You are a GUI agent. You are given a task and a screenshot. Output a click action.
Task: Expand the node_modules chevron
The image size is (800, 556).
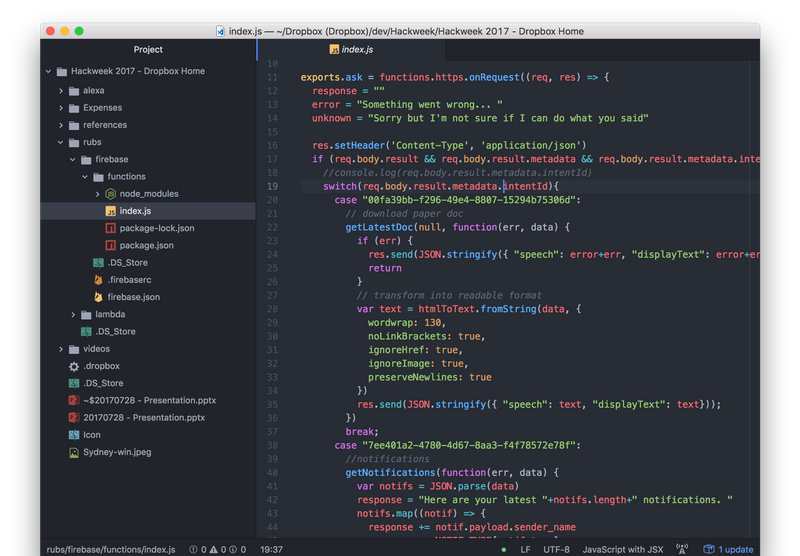pyautogui.click(x=97, y=194)
